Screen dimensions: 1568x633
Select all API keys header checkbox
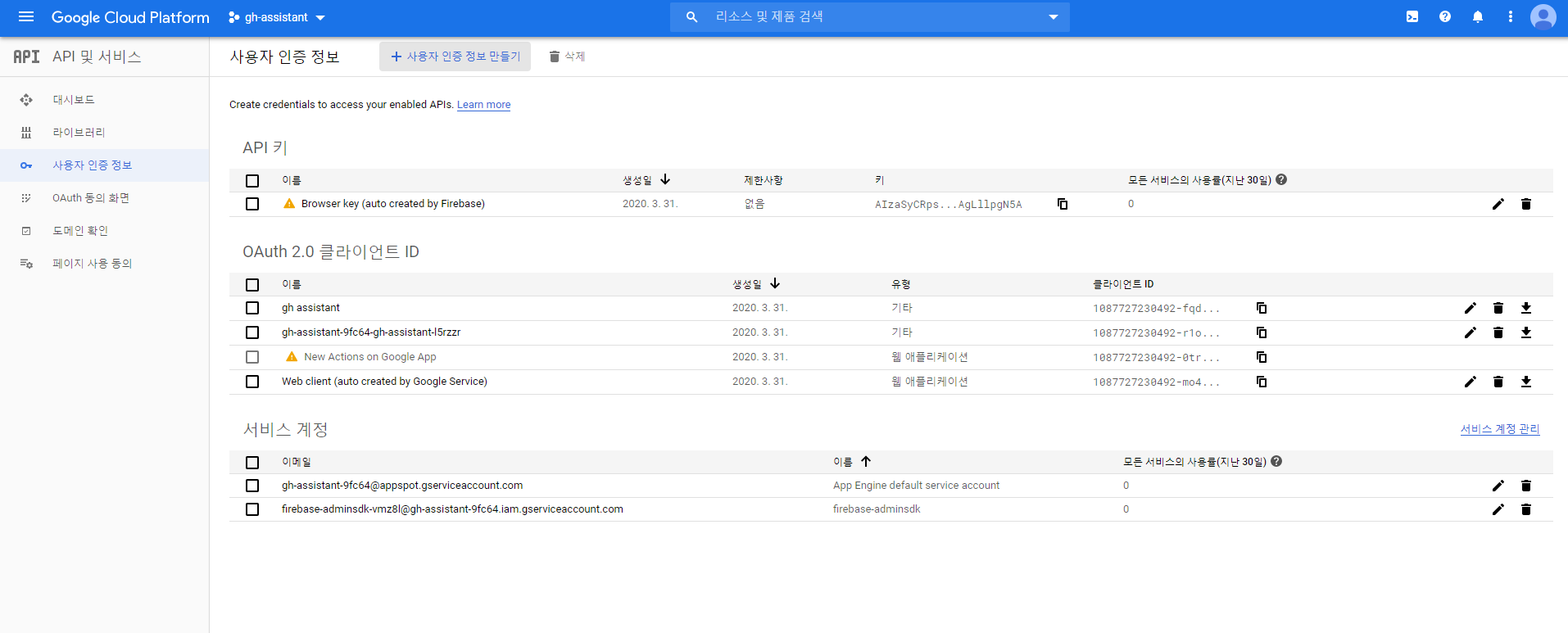(252, 181)
